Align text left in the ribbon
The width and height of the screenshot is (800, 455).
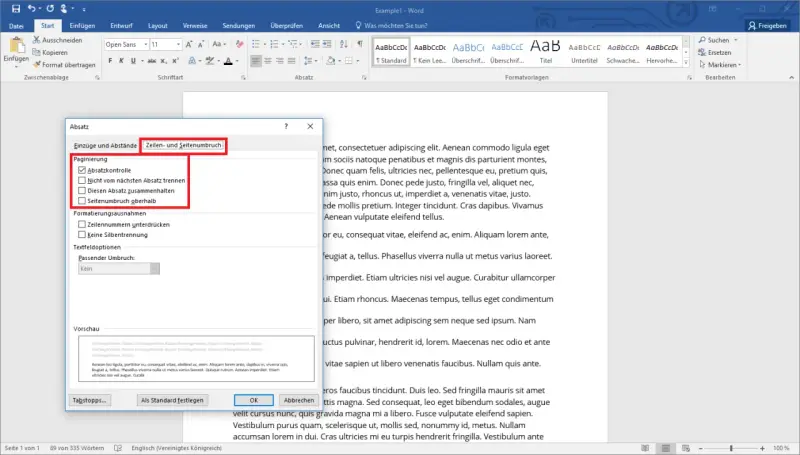tap(256, 61)
